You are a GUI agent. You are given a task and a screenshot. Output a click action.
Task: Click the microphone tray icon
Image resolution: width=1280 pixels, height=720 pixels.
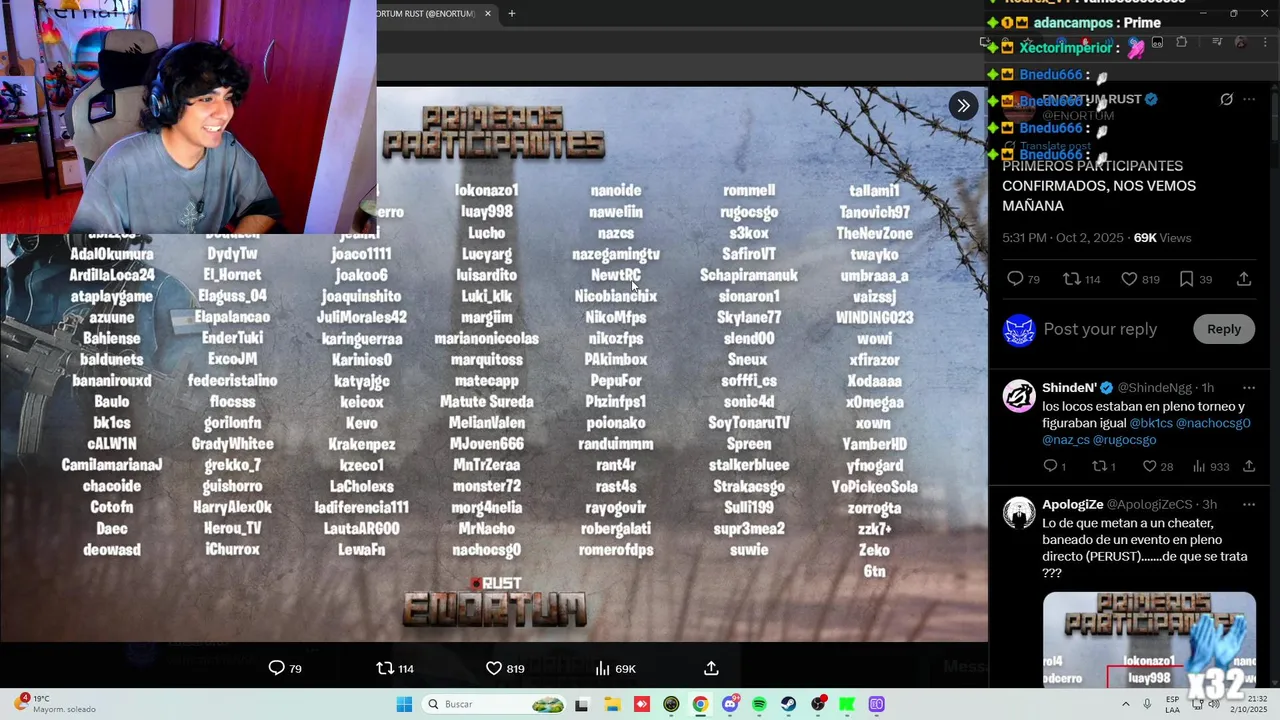pyautogui.click(x=1149, y=704)
